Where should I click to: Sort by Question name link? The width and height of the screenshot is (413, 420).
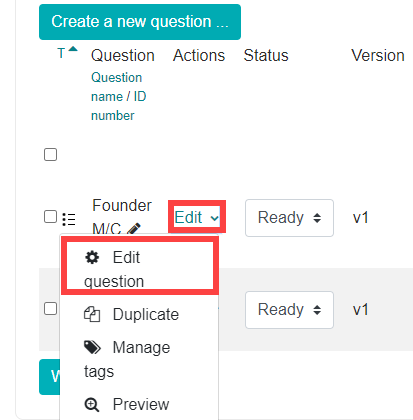click(x=116, y=87)
